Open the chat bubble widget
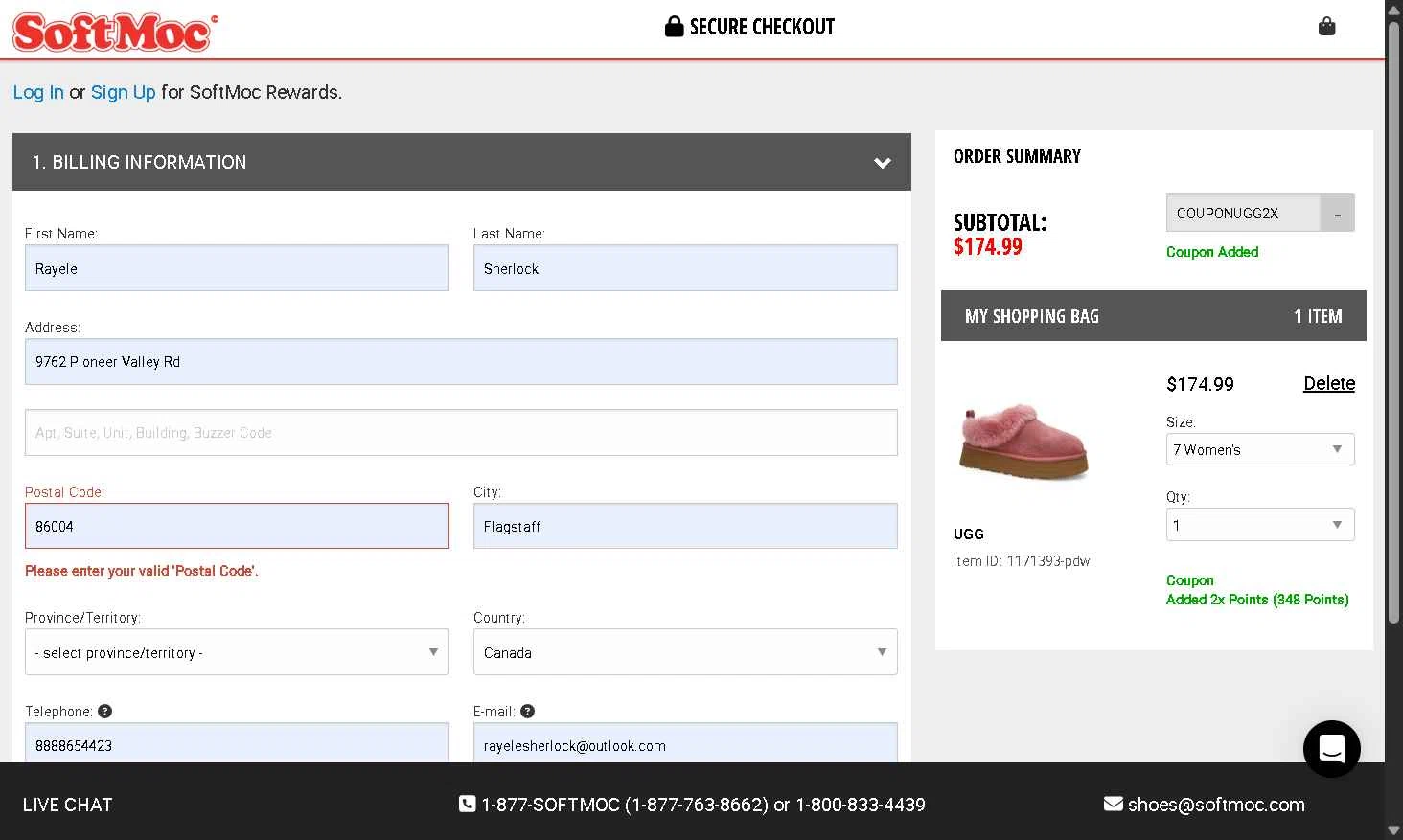Viewport: 1403px width, 840px height. [x=1331, y=748]
